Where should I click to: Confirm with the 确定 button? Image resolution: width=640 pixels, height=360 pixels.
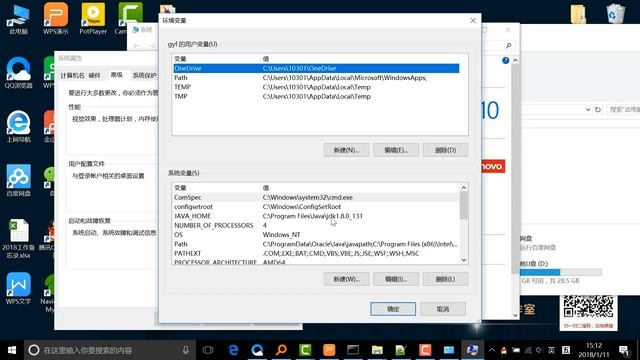click(393, 309)
